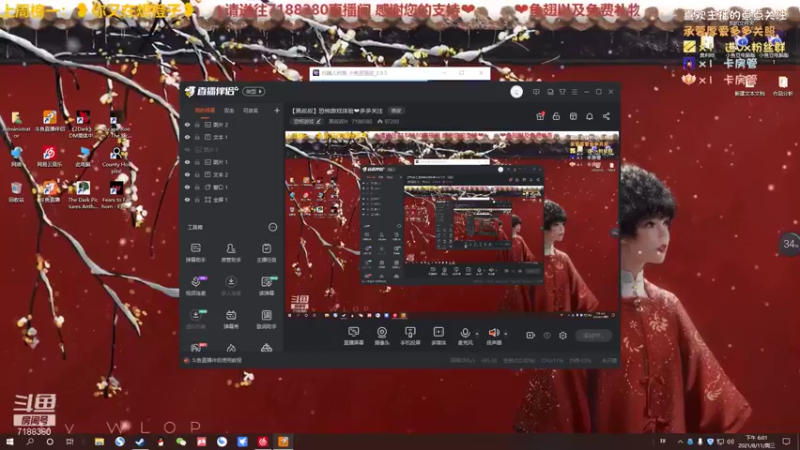Open the 弹幕助手 tool in the toolbox
This screenshot has height=450, width=800.
click(x=195, y=252)
